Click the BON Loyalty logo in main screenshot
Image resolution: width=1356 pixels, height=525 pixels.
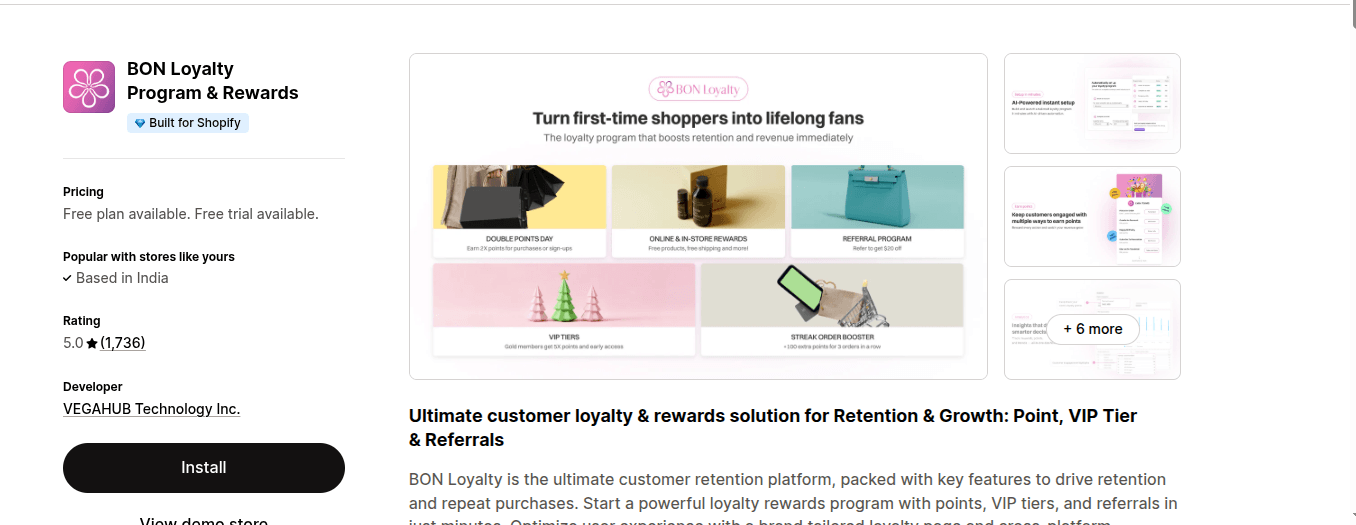click(698, 89)
